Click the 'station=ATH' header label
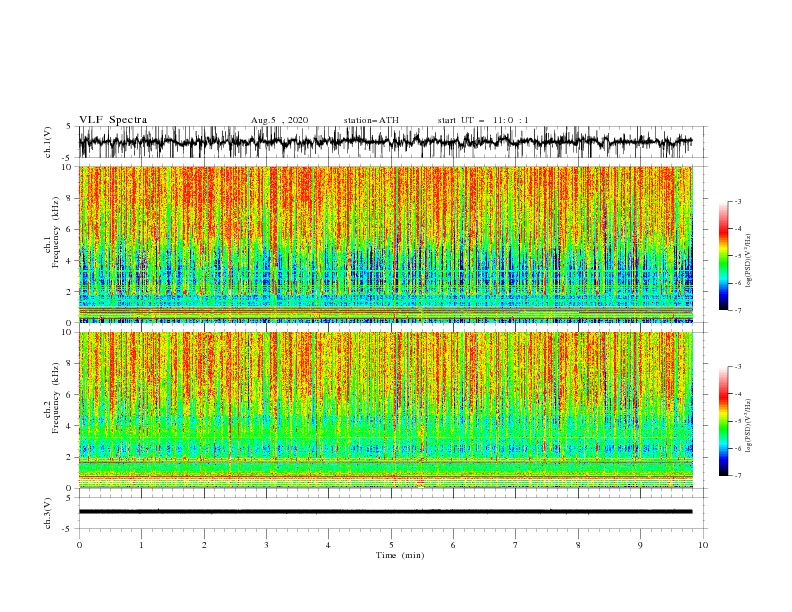 pyautogui.click(x=371, y=120)
